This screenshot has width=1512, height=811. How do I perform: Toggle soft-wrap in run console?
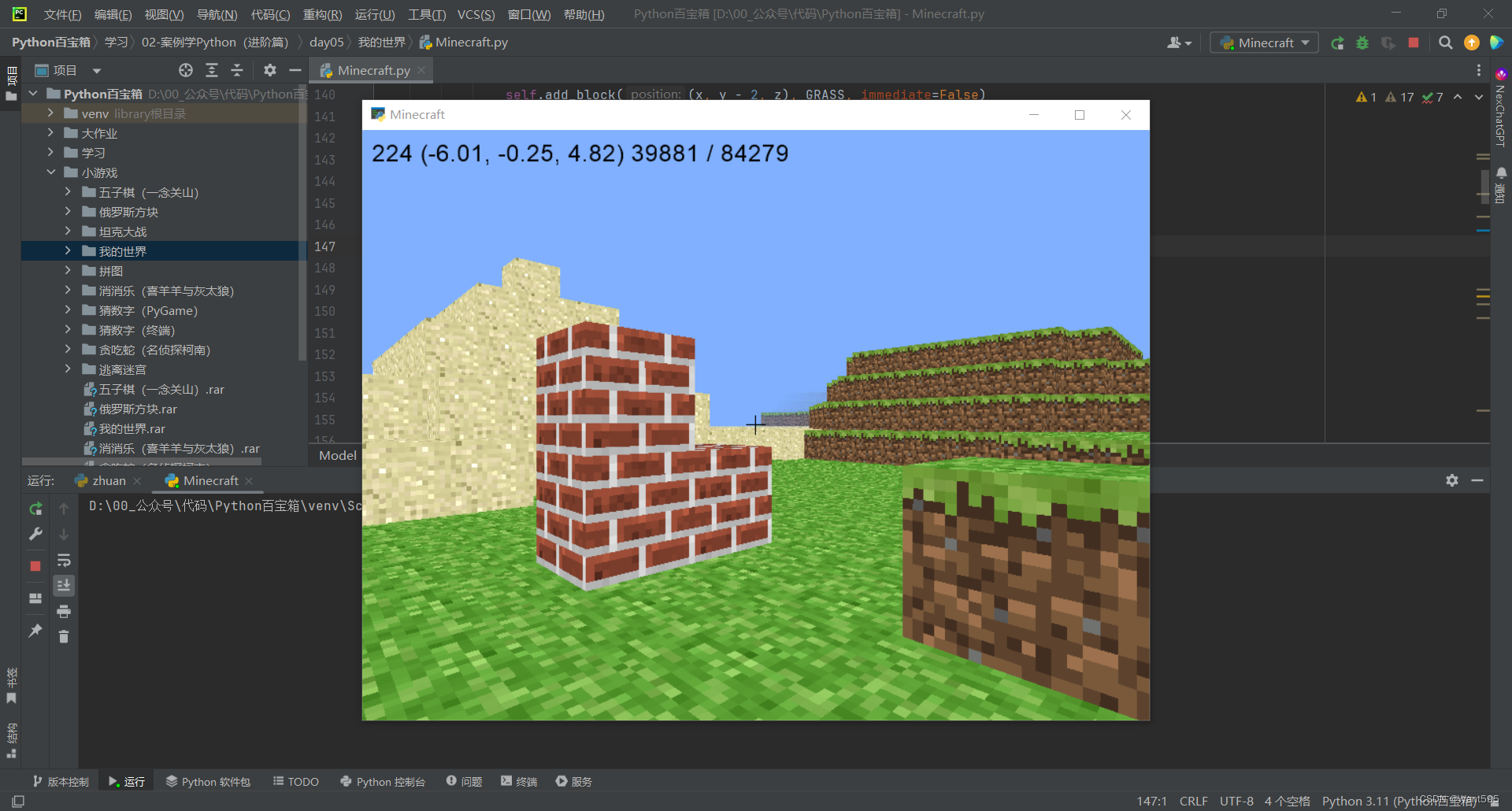tap(64, 561)
